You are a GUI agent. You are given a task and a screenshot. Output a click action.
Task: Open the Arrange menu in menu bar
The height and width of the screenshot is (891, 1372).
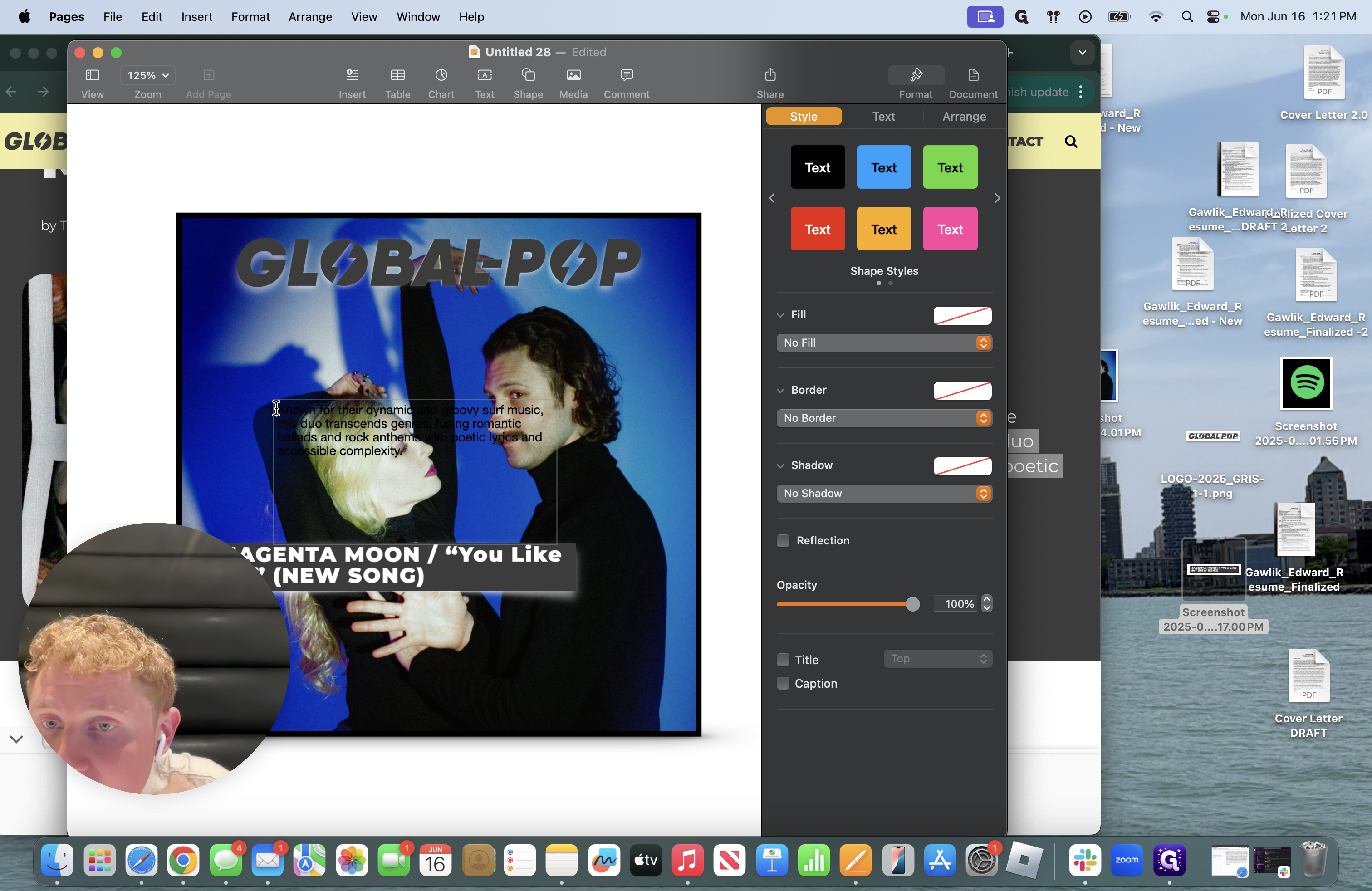310,17
